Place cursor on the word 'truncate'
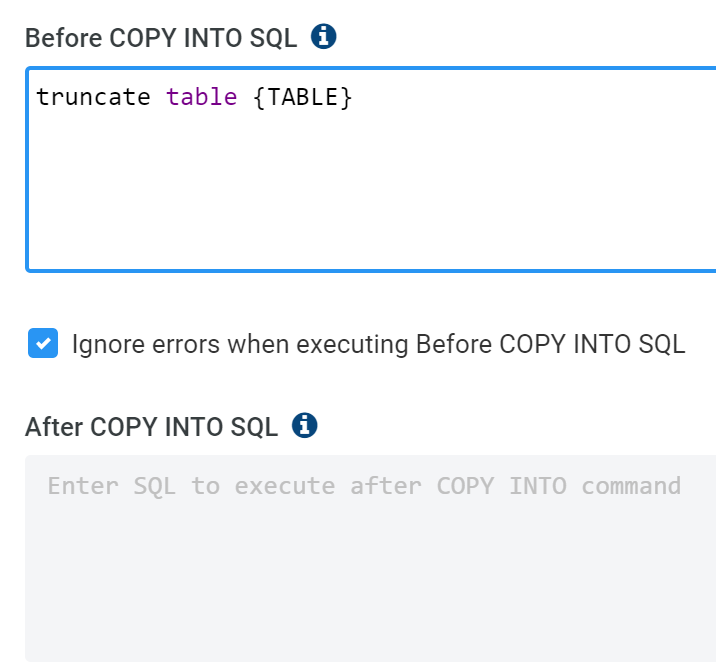The height and width of the screenshot is (669, 716). tap(93, 97)
